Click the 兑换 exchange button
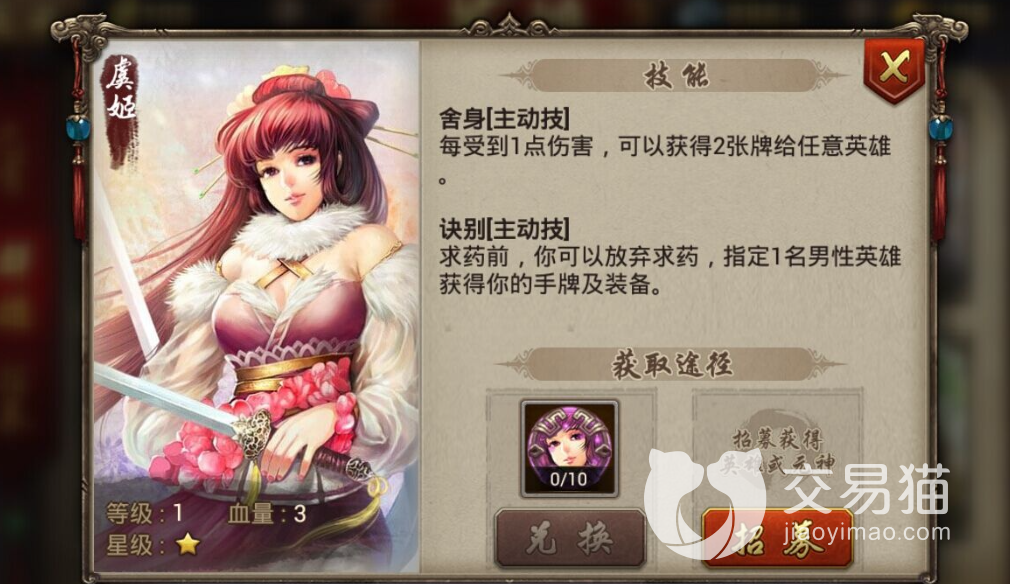 tap(570, 538)
